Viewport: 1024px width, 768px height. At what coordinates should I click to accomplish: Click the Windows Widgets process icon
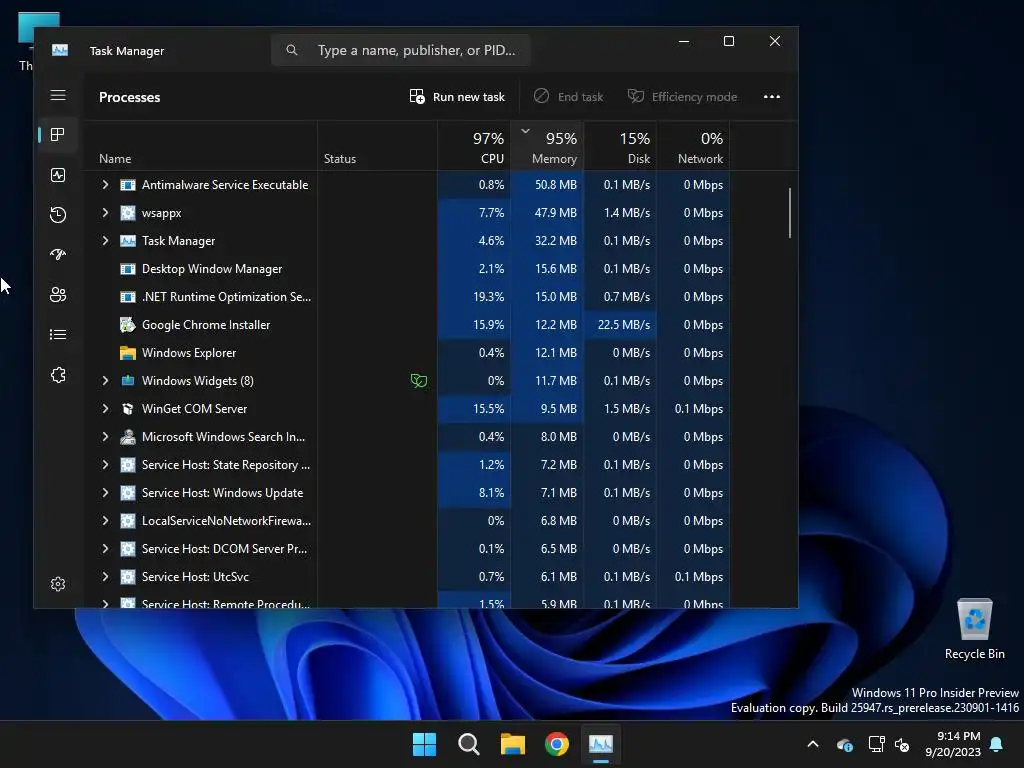pyautogui.click(x=128, y=381)
